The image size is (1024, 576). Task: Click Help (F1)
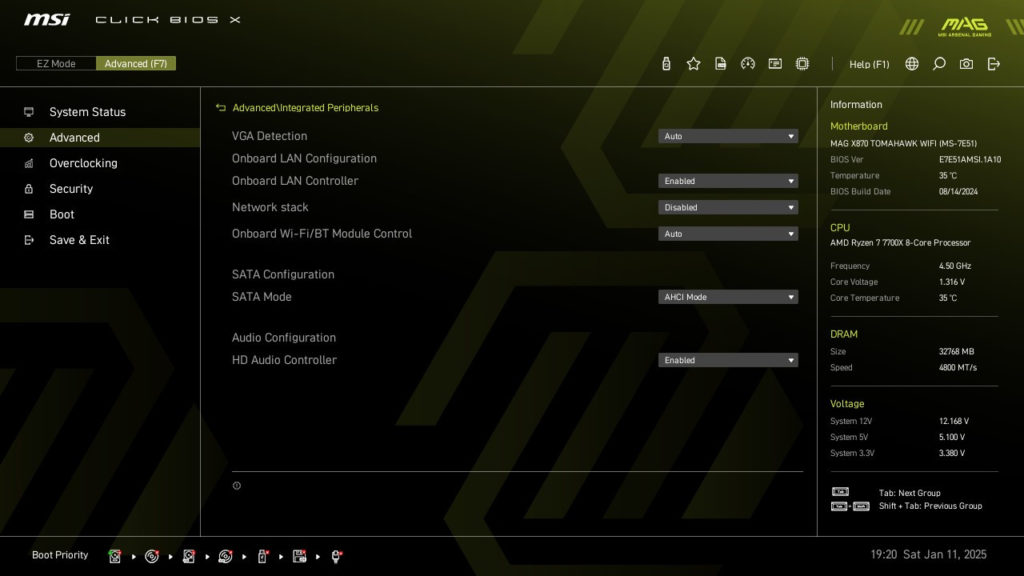(869, 64)
